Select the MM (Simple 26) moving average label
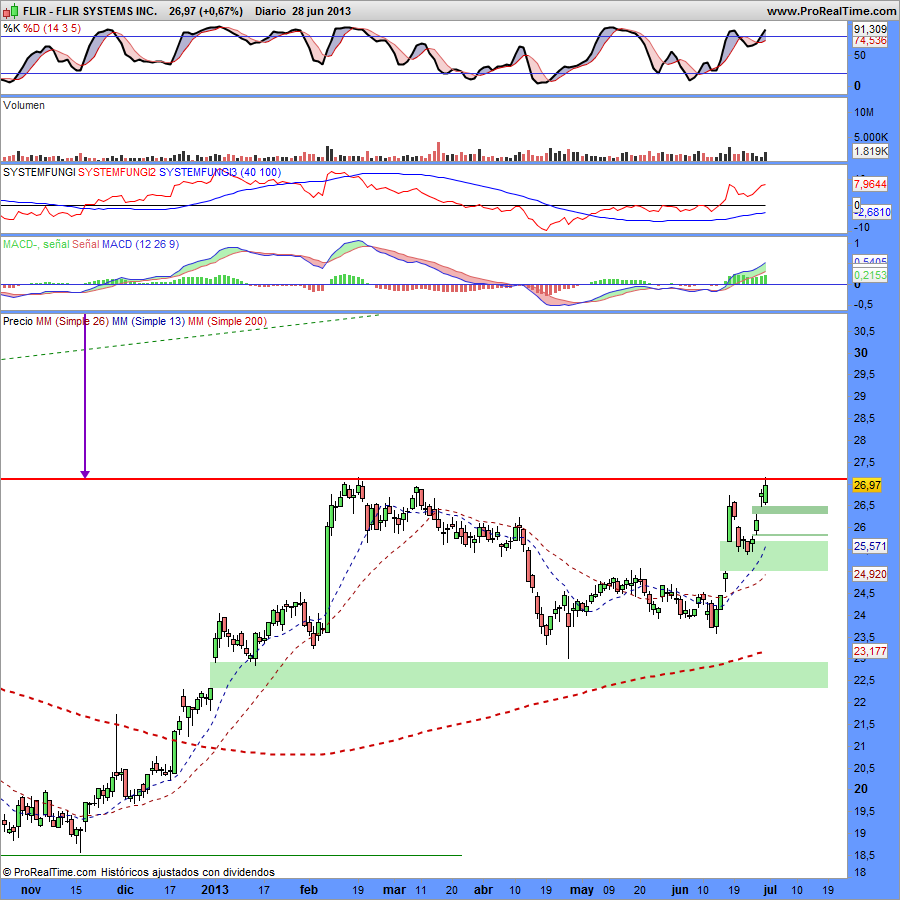The height and width of the screenshot is (900, 900). [x=72, y=321]
